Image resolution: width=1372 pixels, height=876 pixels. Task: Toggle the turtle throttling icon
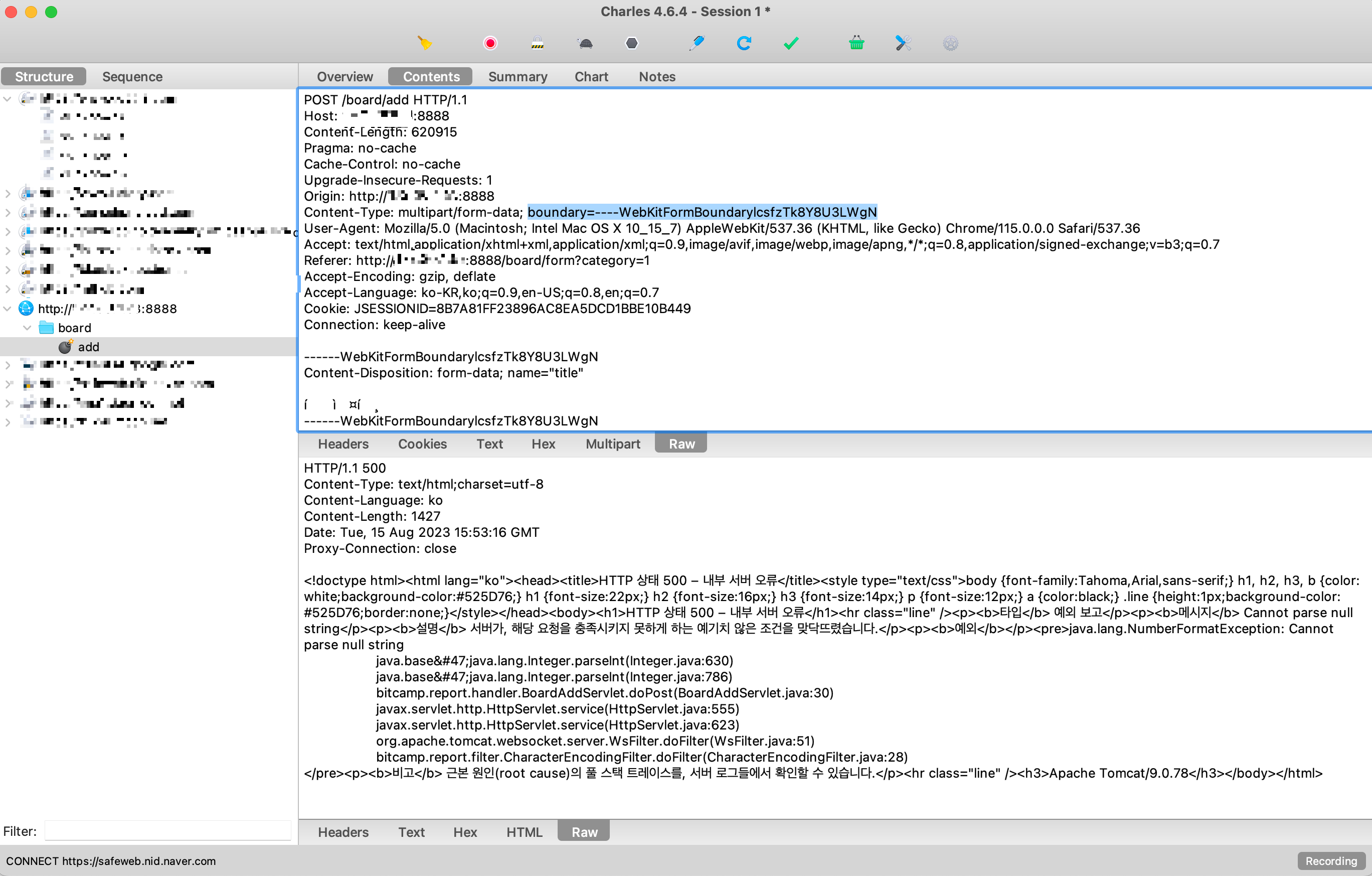pos(585,43)
